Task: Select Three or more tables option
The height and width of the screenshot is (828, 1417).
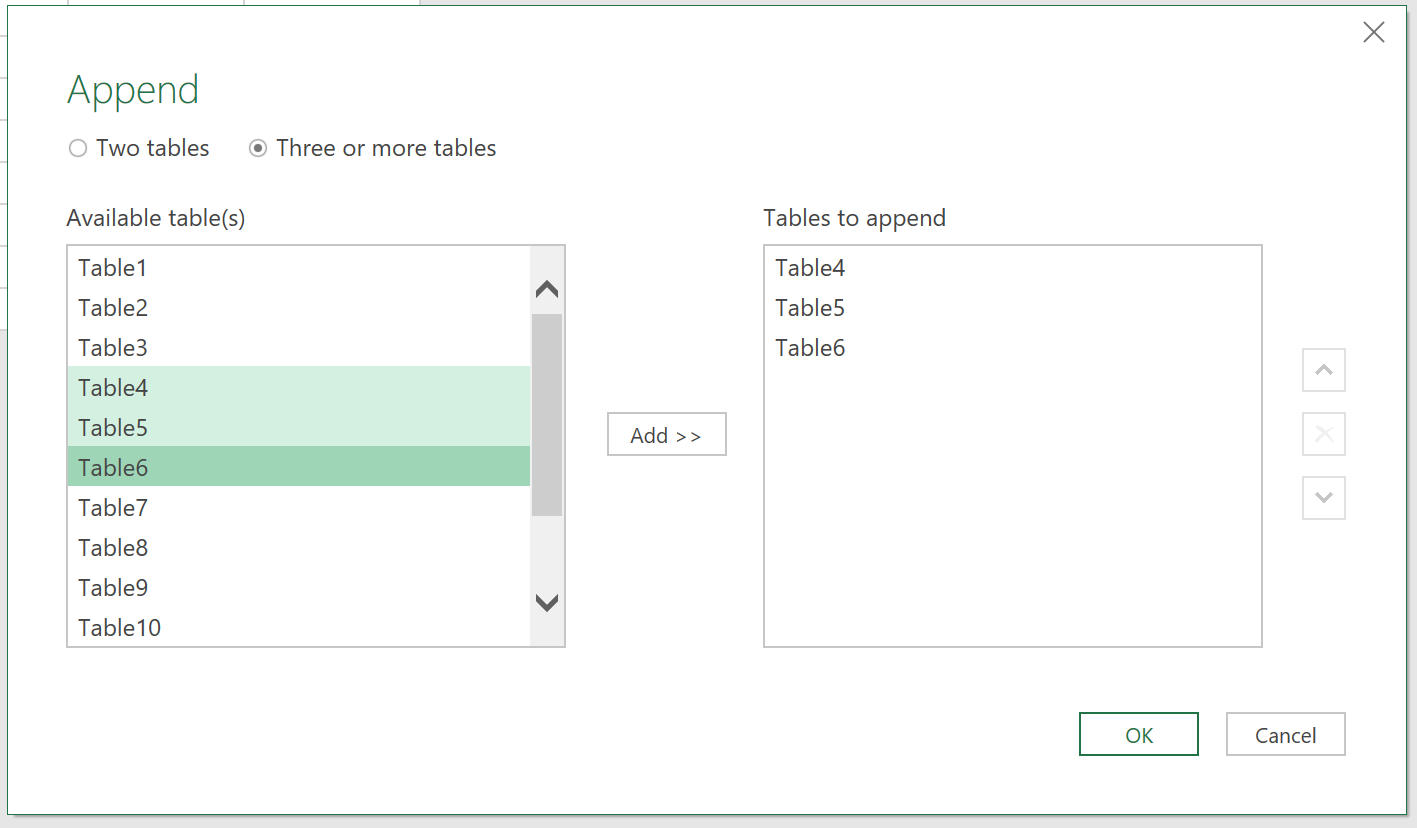Action: 258,149
